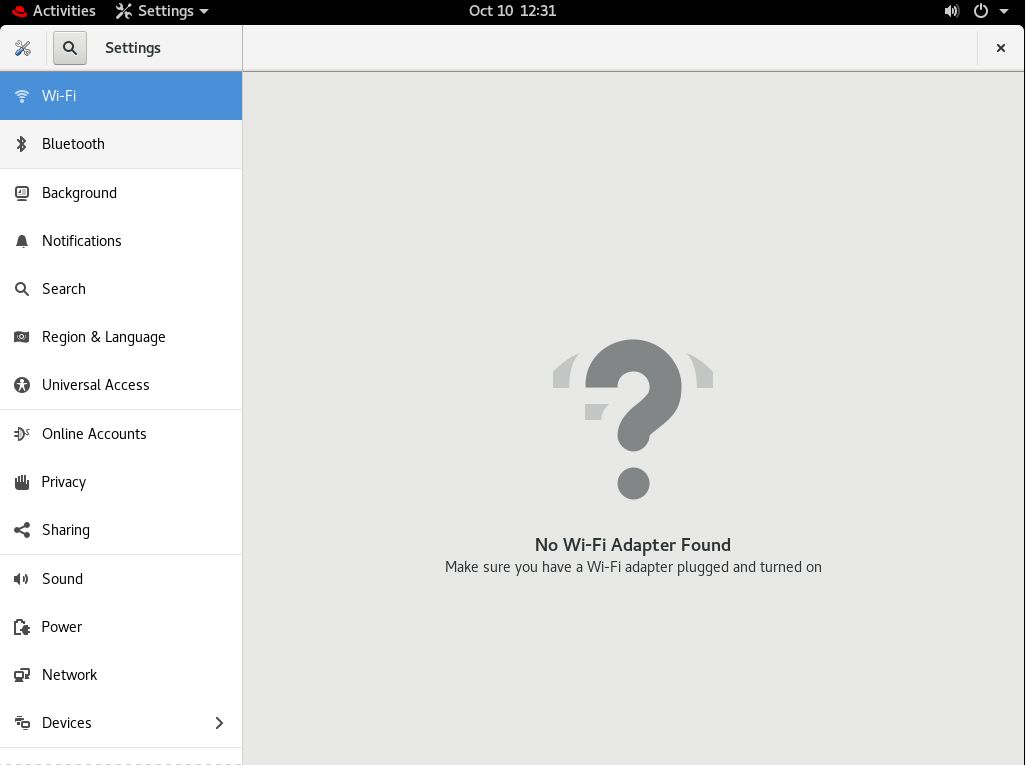Open Notifications bell in sidebar
The width and height of the screenshot is (1025, 765).
[x=22, y=241]
